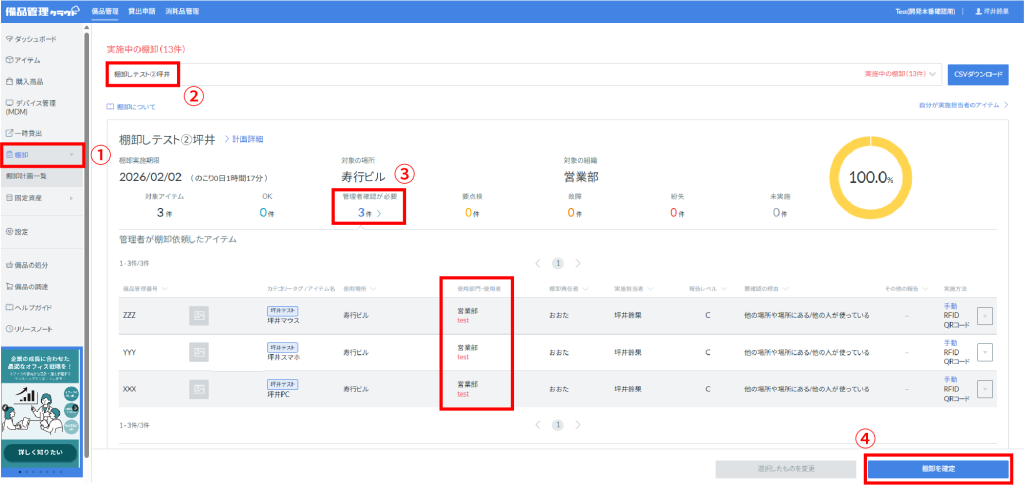1024x485 pixels.
Task: Expand the 固定資産 sidebar menu
Action: (40, 198)
